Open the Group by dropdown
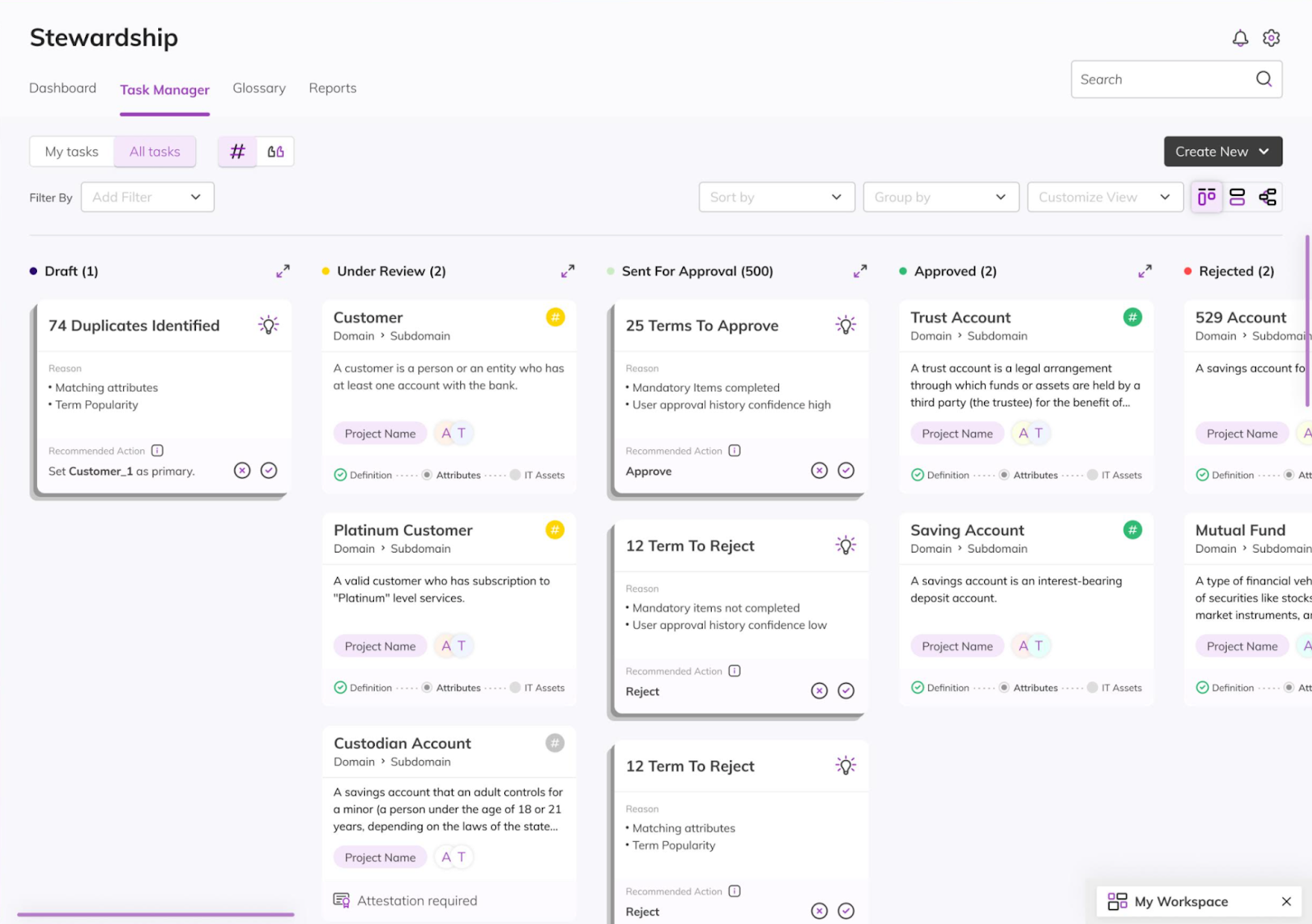1312x924 pixels. point(940,197)
